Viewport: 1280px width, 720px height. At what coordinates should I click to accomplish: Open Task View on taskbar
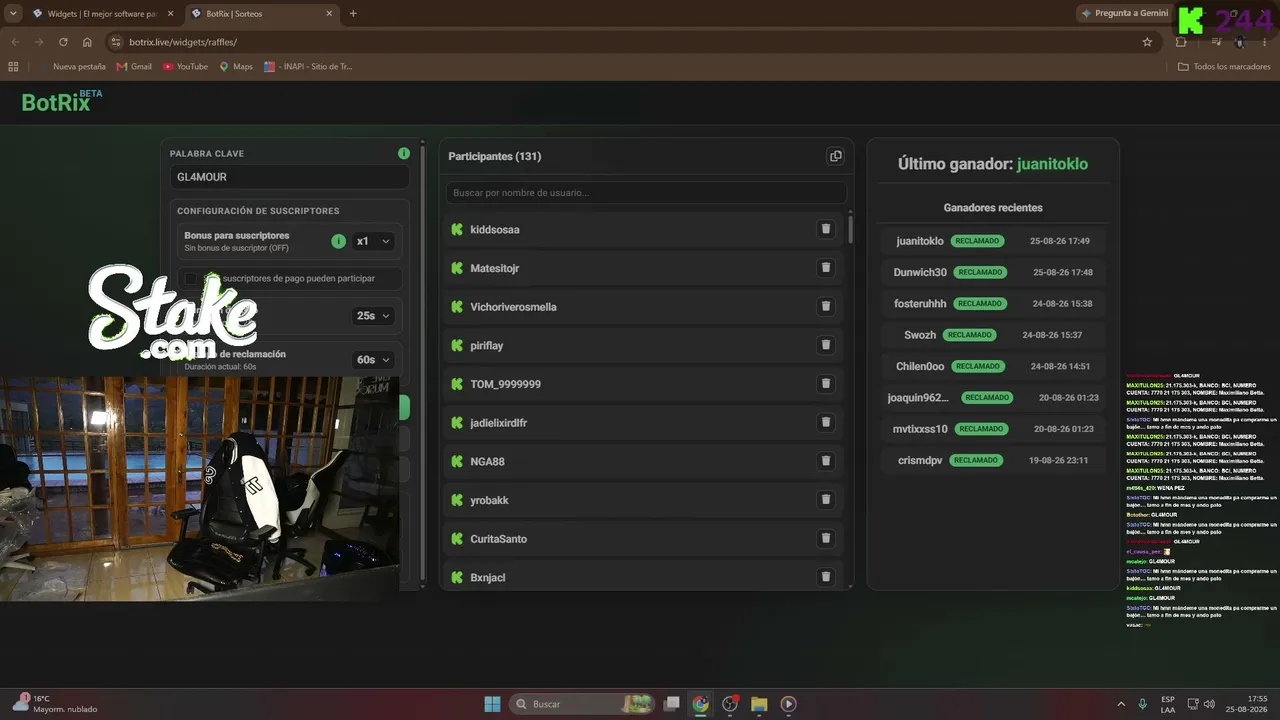[672, 704]
